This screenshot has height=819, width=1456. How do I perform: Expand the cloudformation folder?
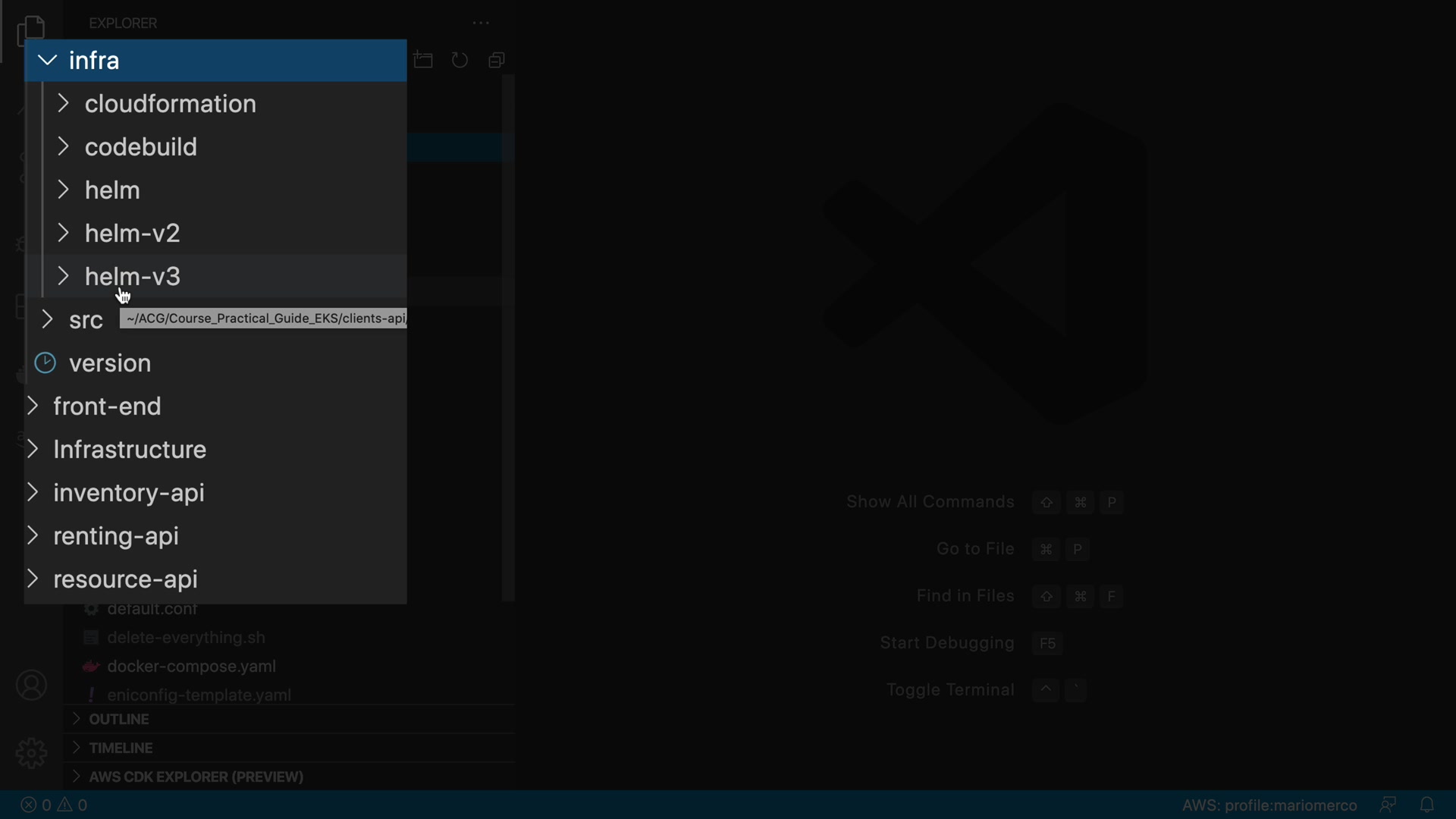pos(170,104)
